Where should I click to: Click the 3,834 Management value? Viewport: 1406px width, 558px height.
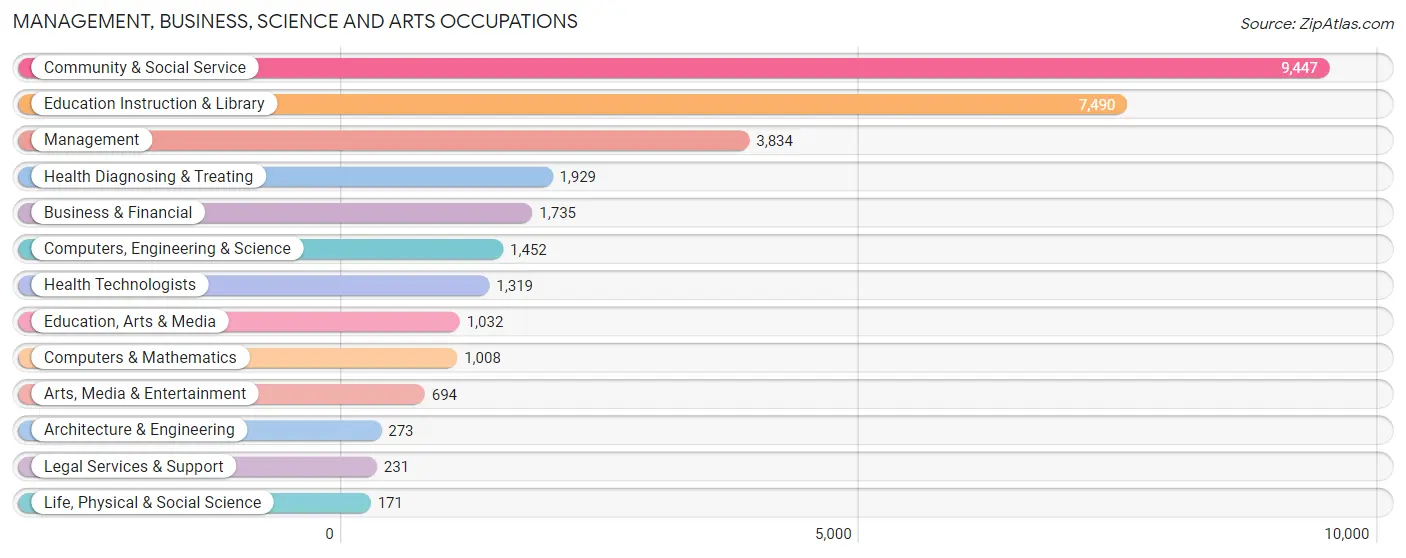[x=774, y=141]
